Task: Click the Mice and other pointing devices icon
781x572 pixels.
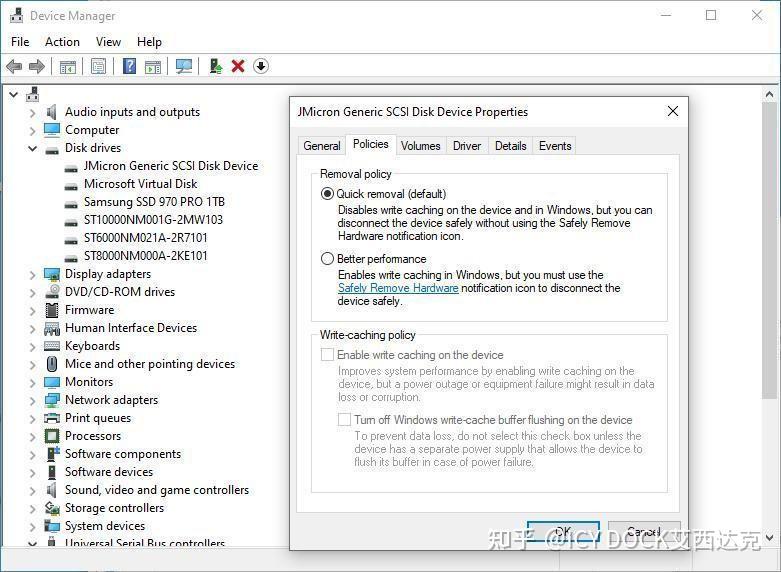Action: pyautogui.click(x=52, y=364)
